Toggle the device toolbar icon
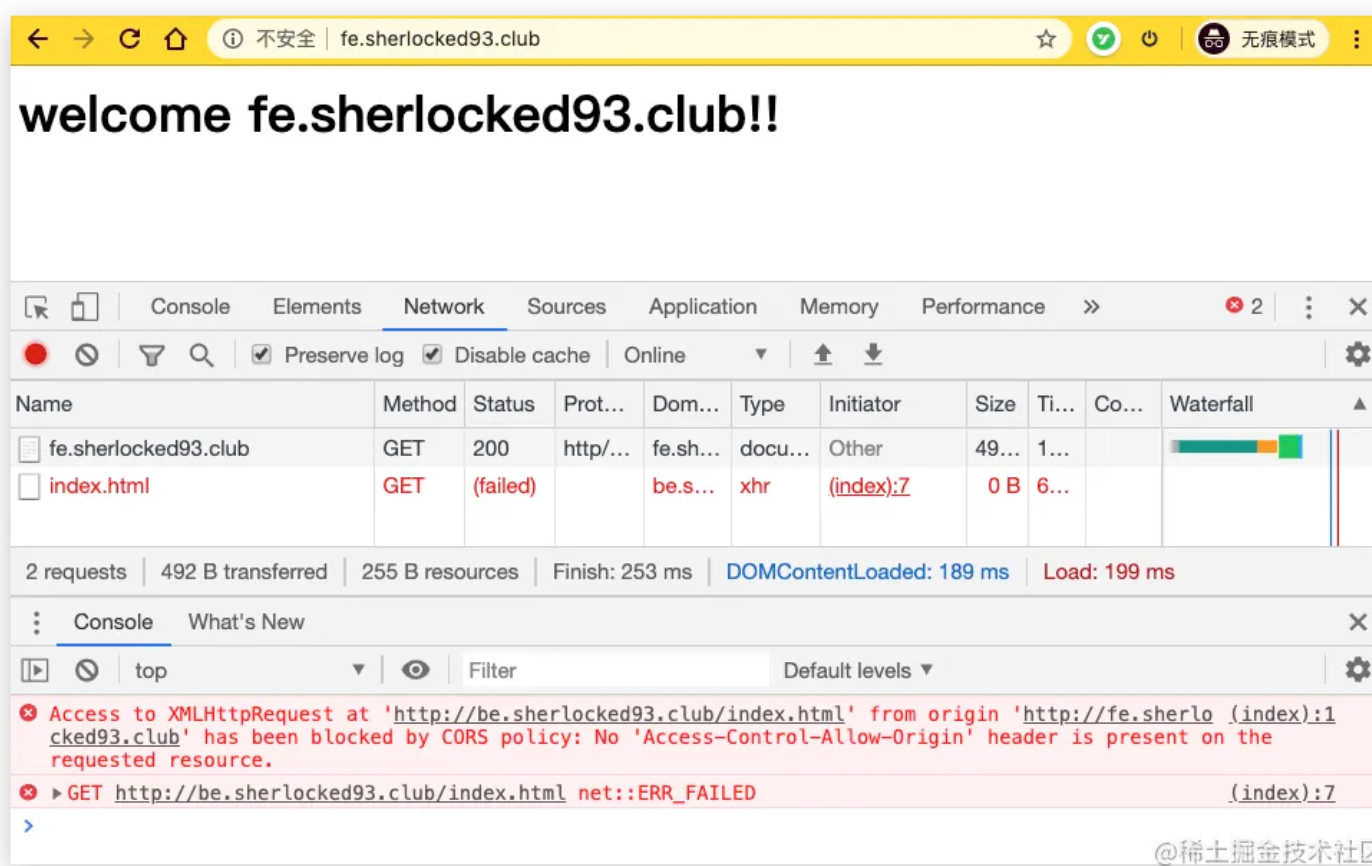1372x866 pixels. [85, 307]
